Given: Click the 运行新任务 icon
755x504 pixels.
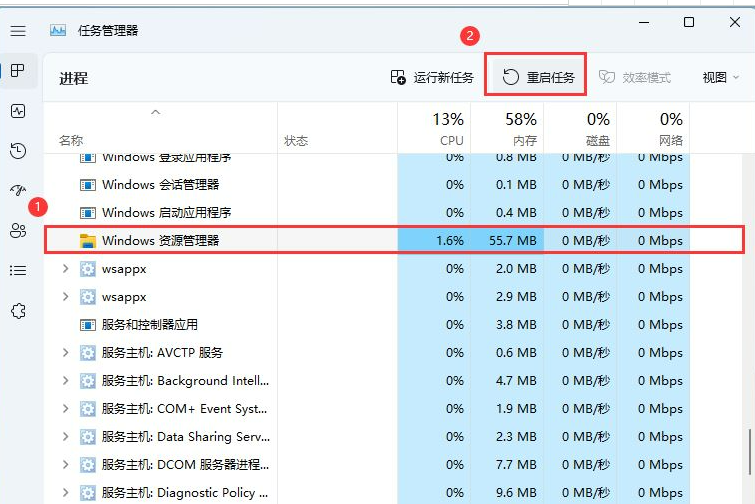Looking at the screenshot, I should tap(398, 77).
